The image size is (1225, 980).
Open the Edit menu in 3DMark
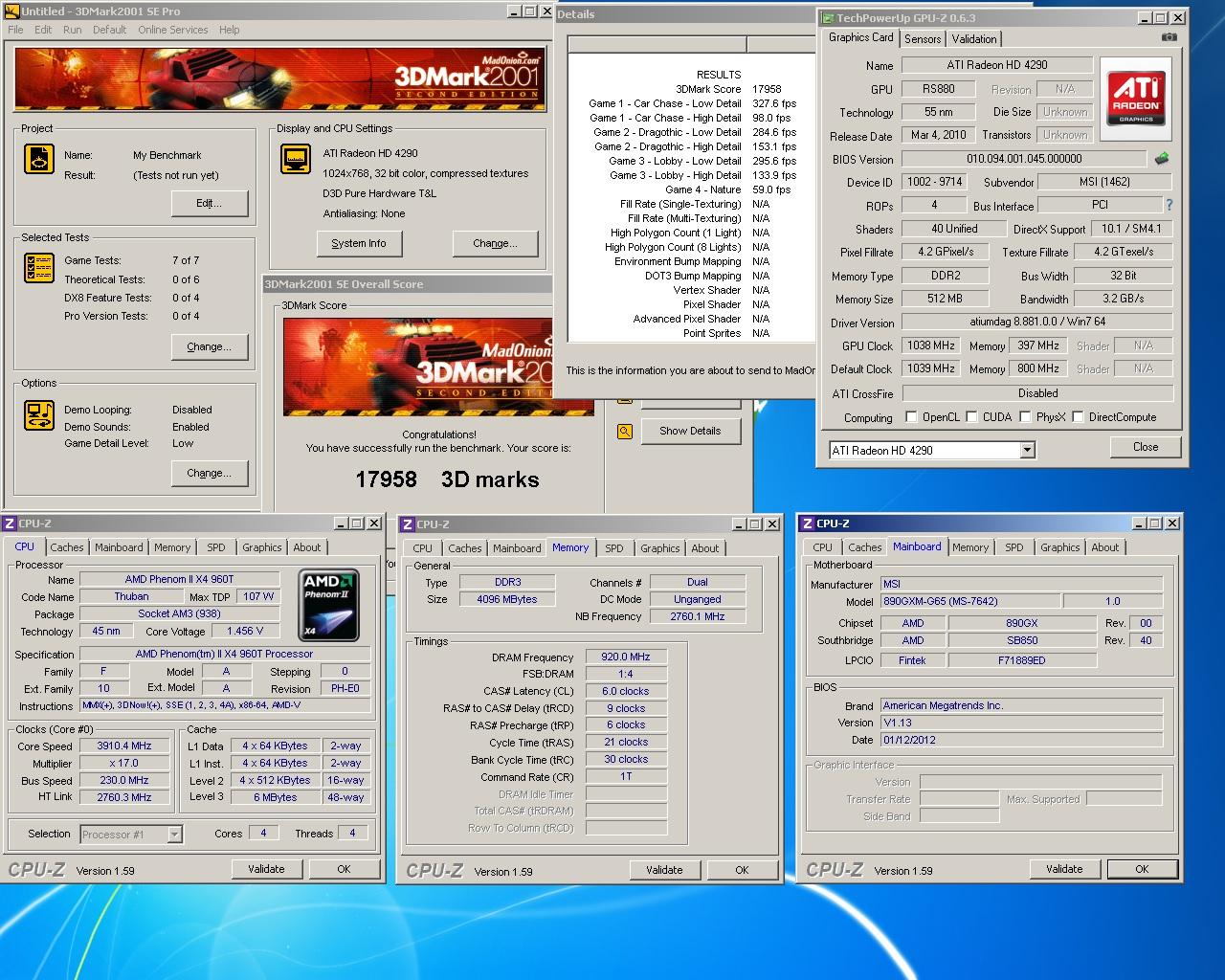pos(43,30)
